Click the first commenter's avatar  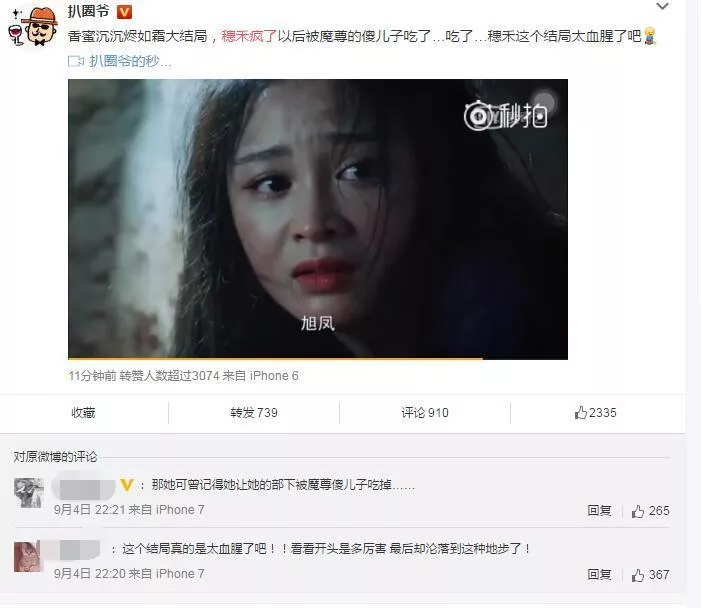tap(29, 493)
